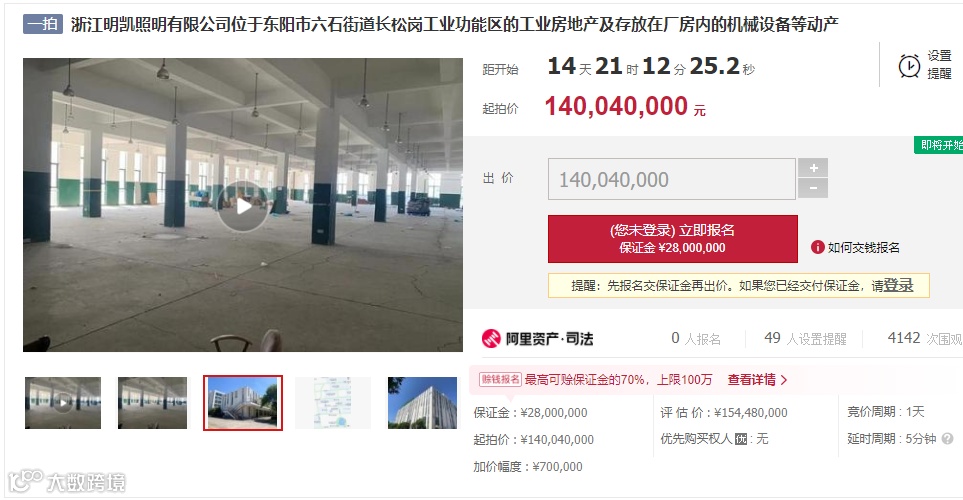The width and height of the screenshot is (963, 500).
Task: Select the first video thumbnail
Action: point(63,403)
